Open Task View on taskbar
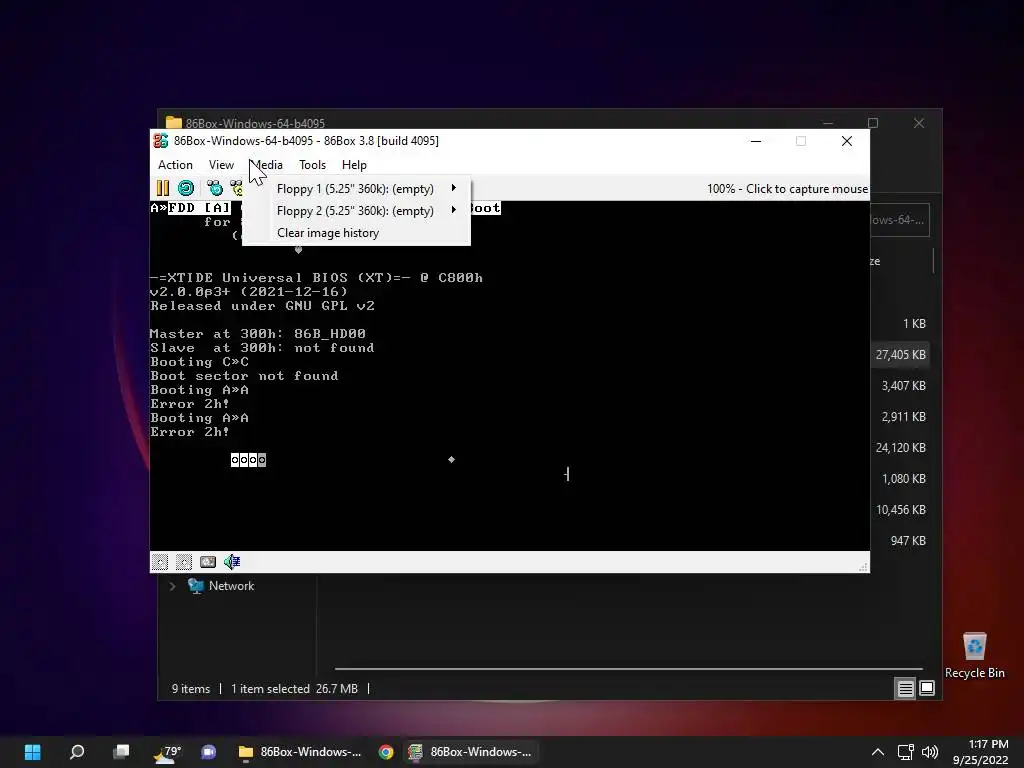 121,752
